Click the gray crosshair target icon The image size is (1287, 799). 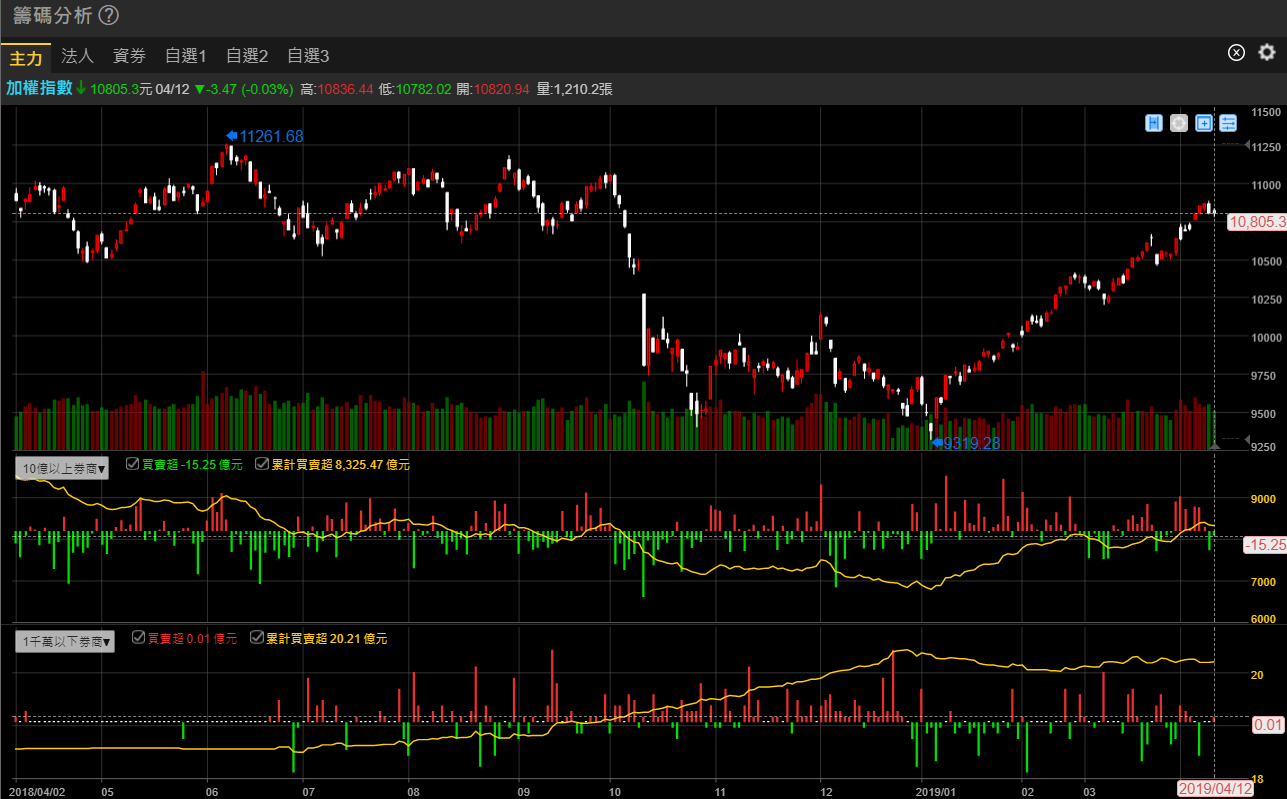click(1179, 123)
